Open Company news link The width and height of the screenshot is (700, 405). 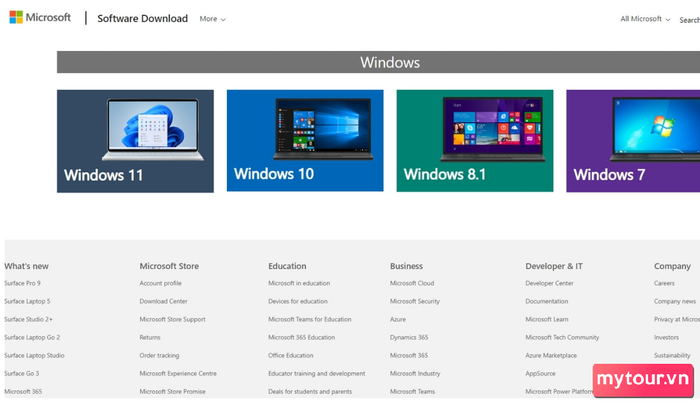point(675,301)
